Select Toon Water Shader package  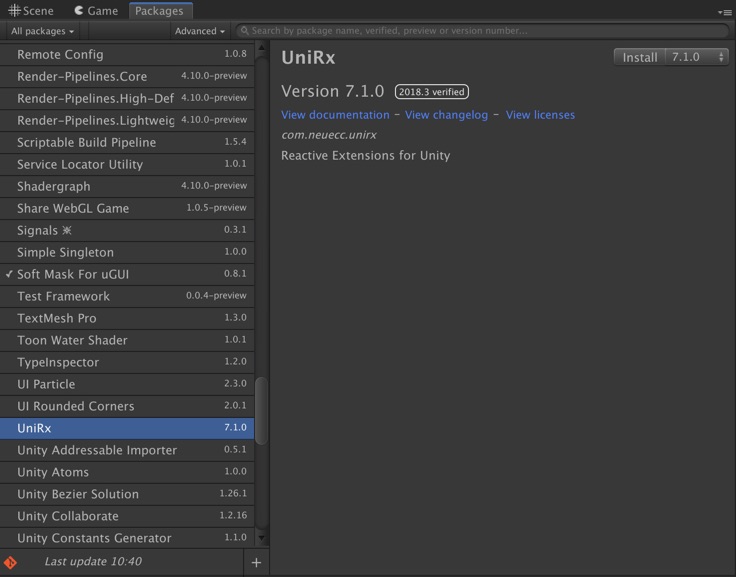[x=127, y=340]
